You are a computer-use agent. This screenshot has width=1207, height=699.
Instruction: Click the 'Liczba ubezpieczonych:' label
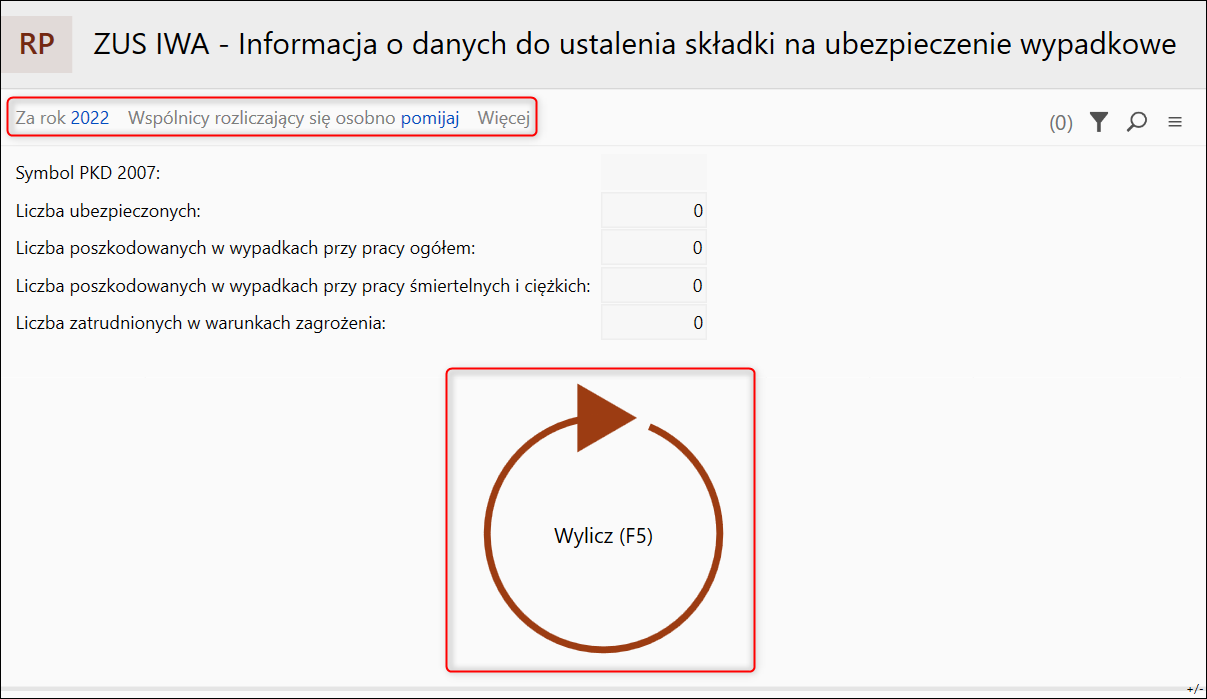[109, 211]
